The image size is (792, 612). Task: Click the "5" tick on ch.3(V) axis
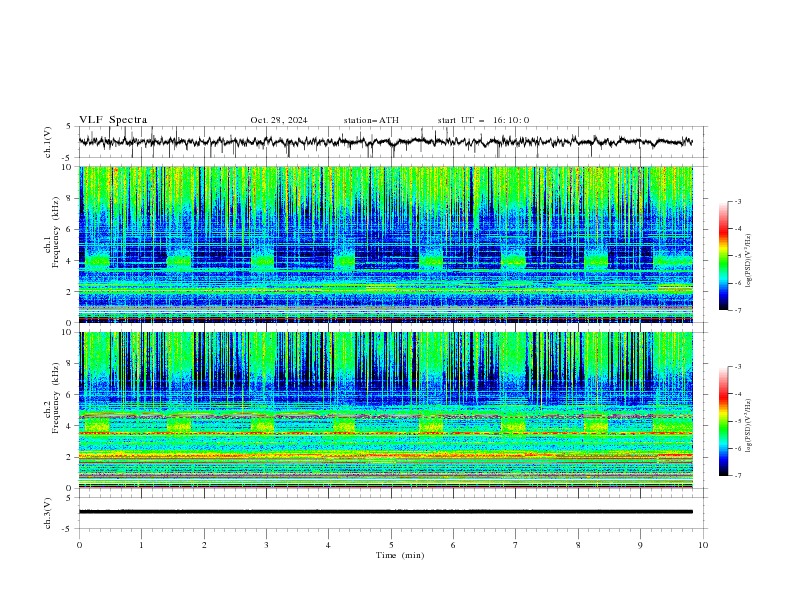coord(69,497)
